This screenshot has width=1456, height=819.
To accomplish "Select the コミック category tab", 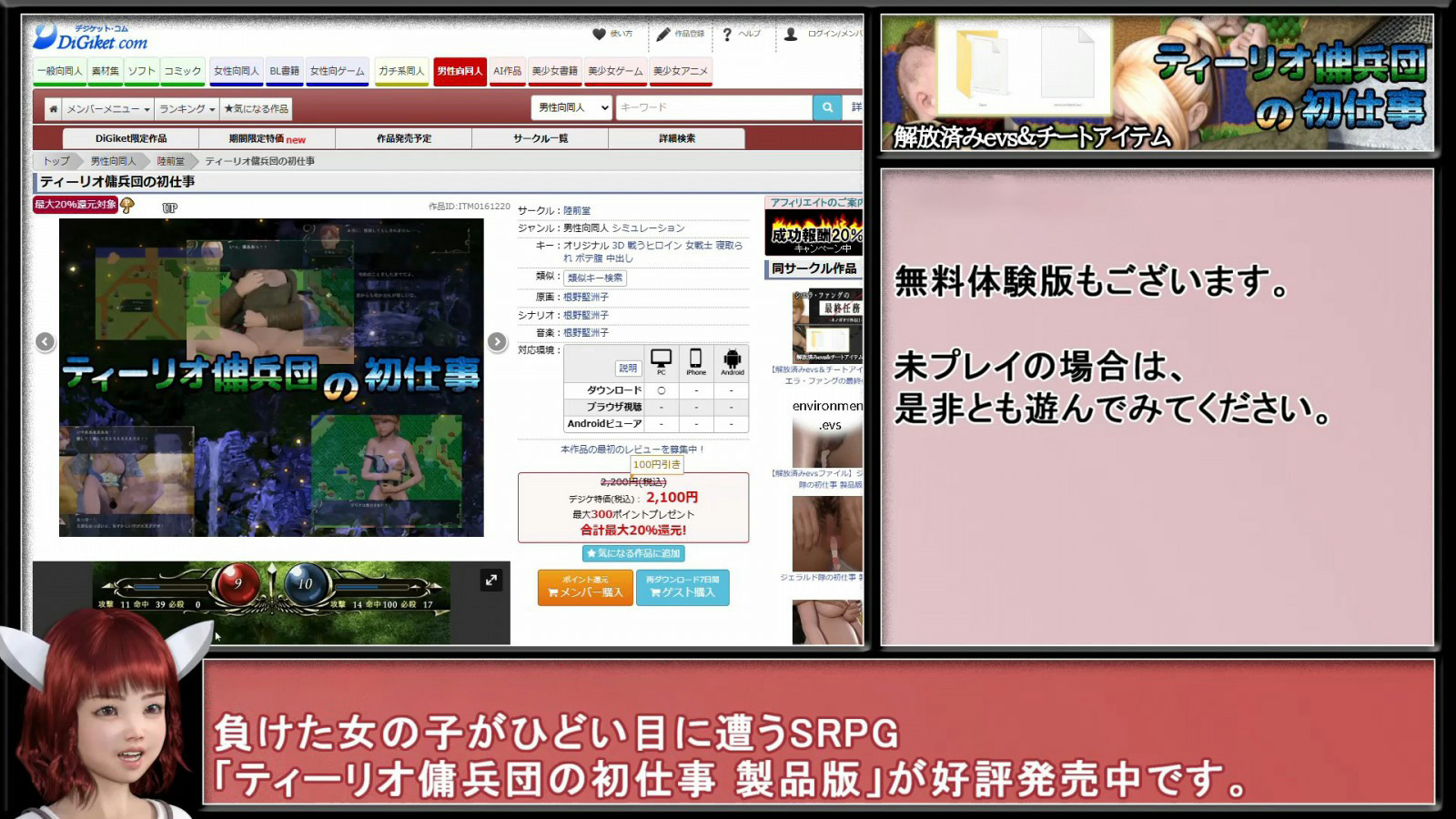I will tap(182, 71).
